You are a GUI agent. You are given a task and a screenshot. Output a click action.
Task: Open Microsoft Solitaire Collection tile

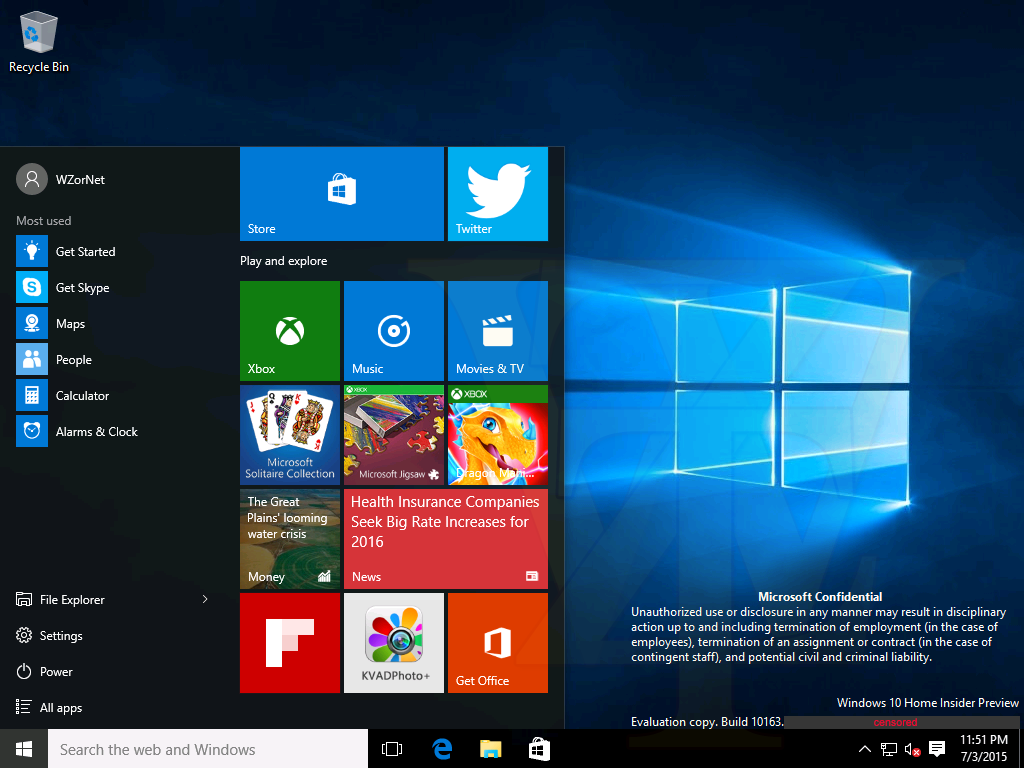[x=289, y=435]
